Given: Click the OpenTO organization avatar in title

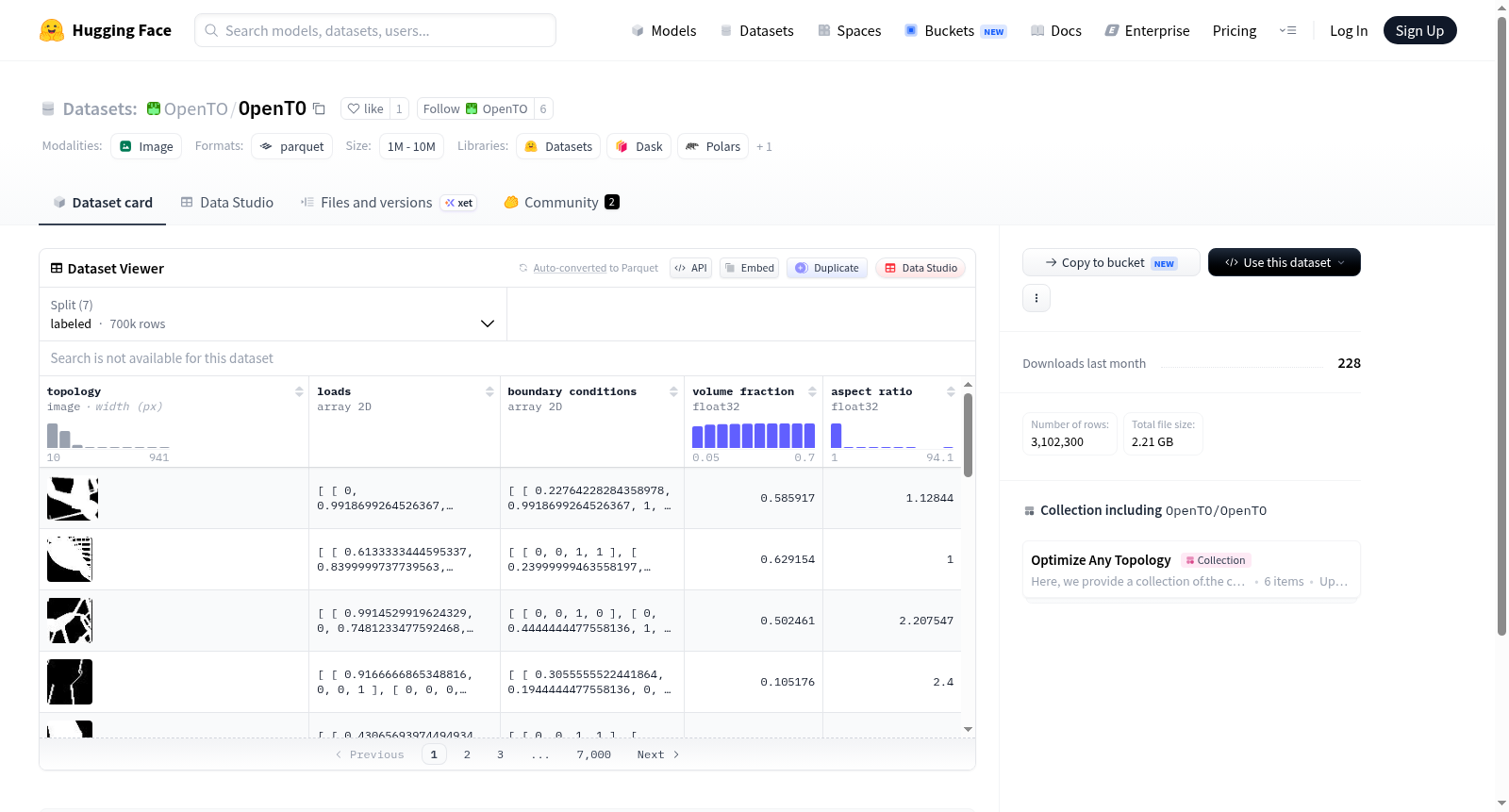Looking at the screenshot, I should (x=154, y=108).
